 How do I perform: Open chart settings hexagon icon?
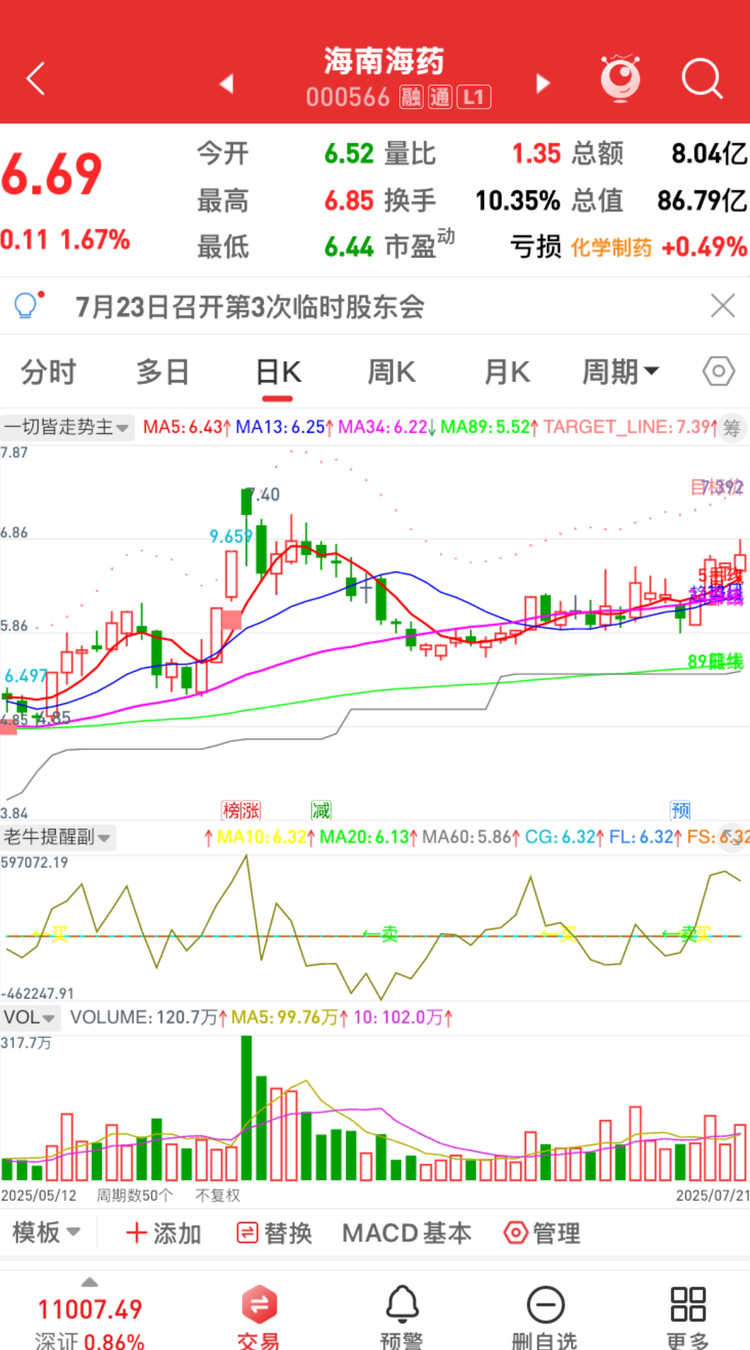pos(719,372)
